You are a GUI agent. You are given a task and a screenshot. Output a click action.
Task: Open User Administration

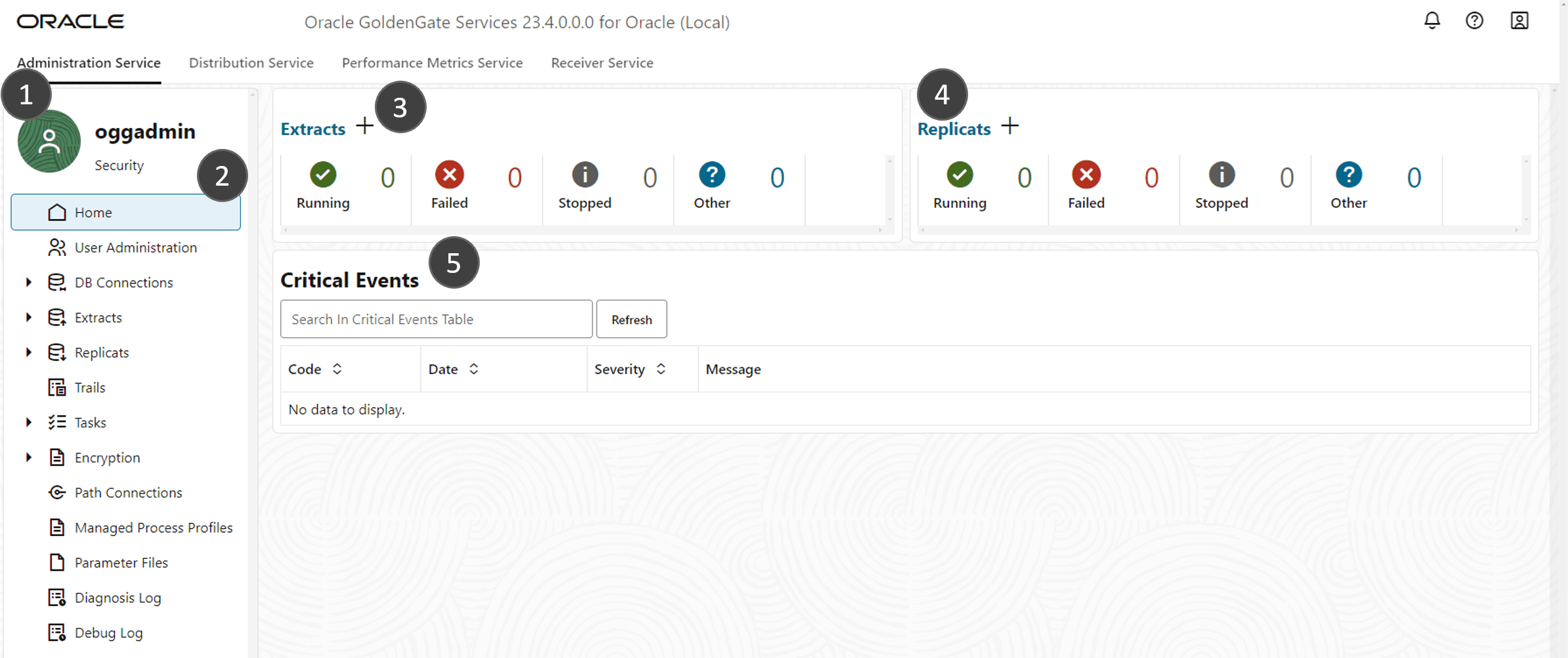[135, 247]
